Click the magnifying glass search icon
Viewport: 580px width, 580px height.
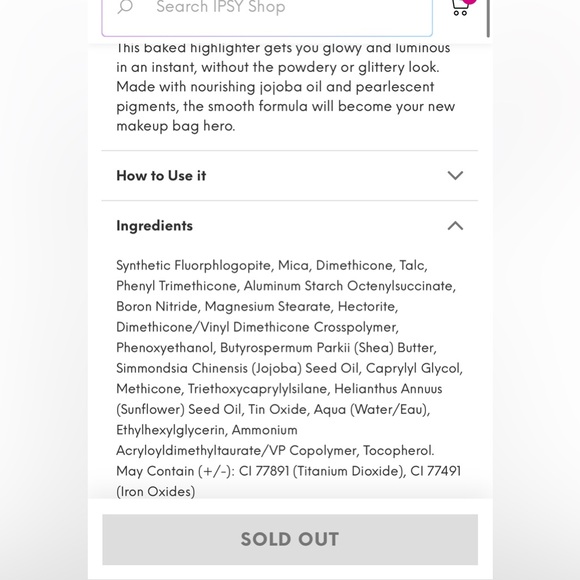coord(125,6)
